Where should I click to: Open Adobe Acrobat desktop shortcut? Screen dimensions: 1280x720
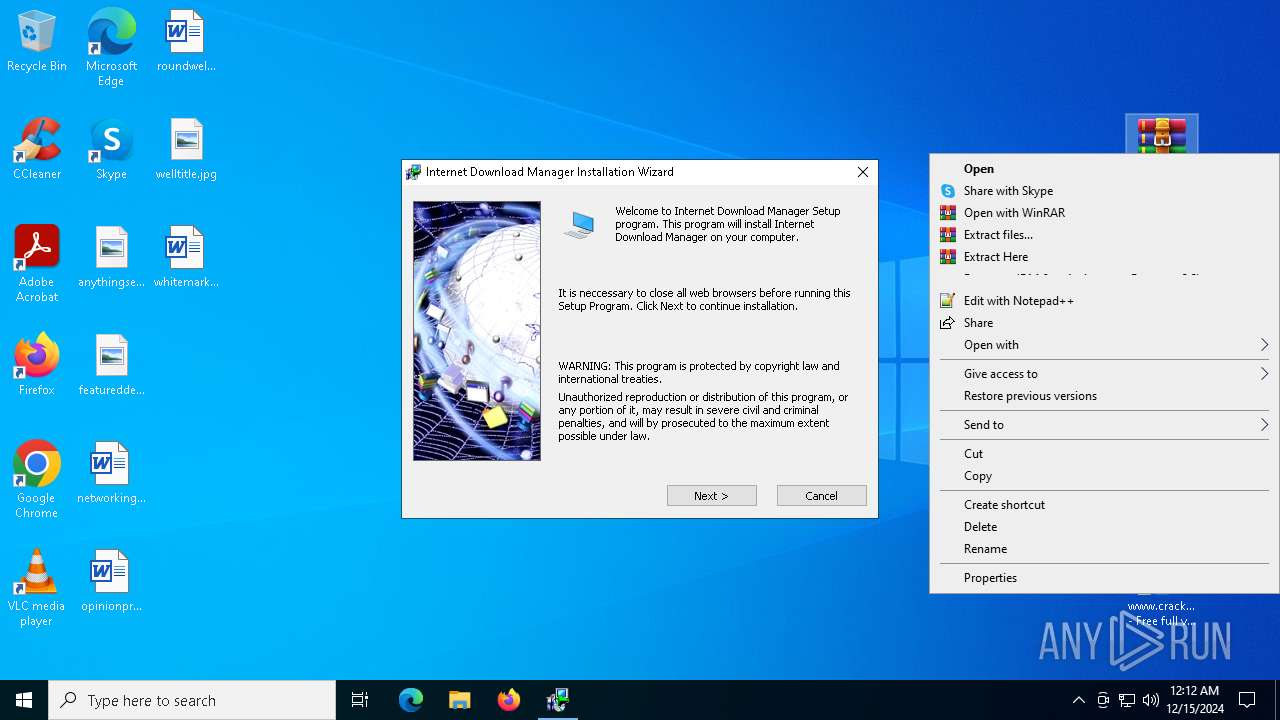coord(37,264)
